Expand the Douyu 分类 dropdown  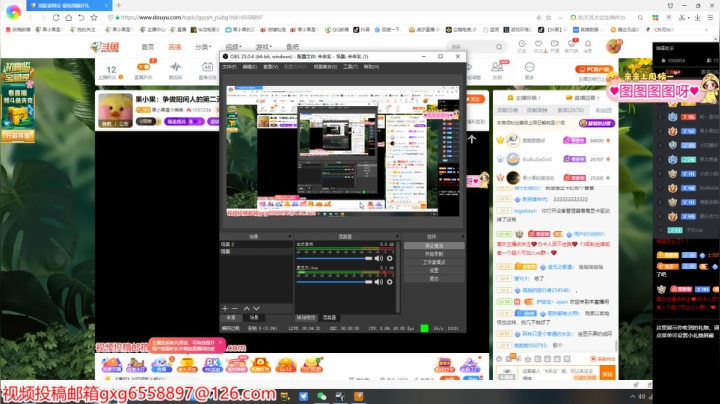(x=203, y=47)
